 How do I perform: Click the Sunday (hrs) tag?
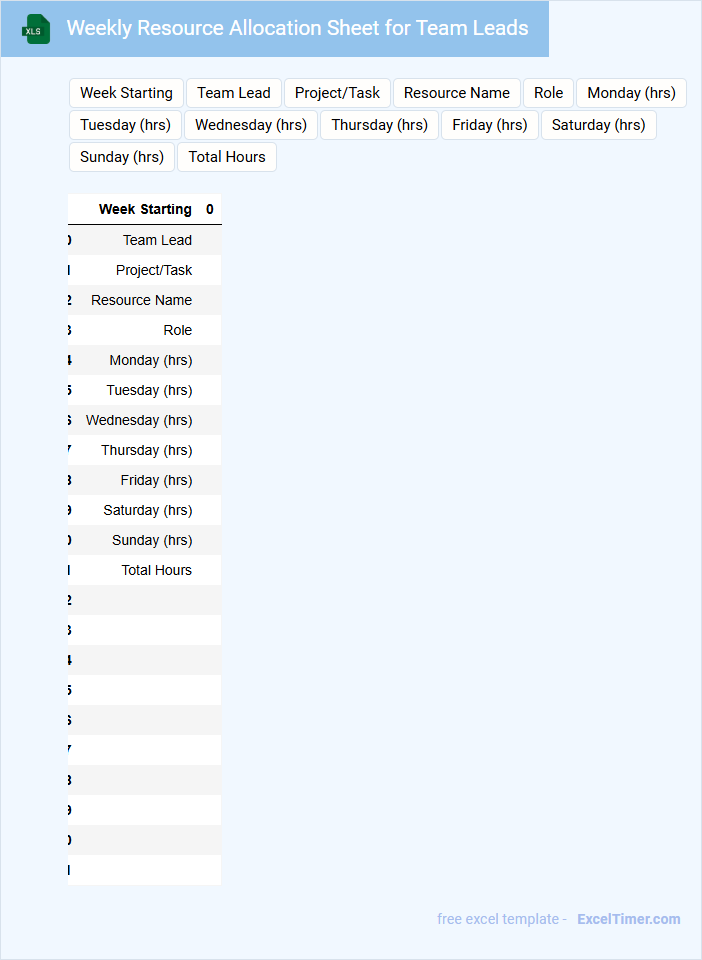122,157
